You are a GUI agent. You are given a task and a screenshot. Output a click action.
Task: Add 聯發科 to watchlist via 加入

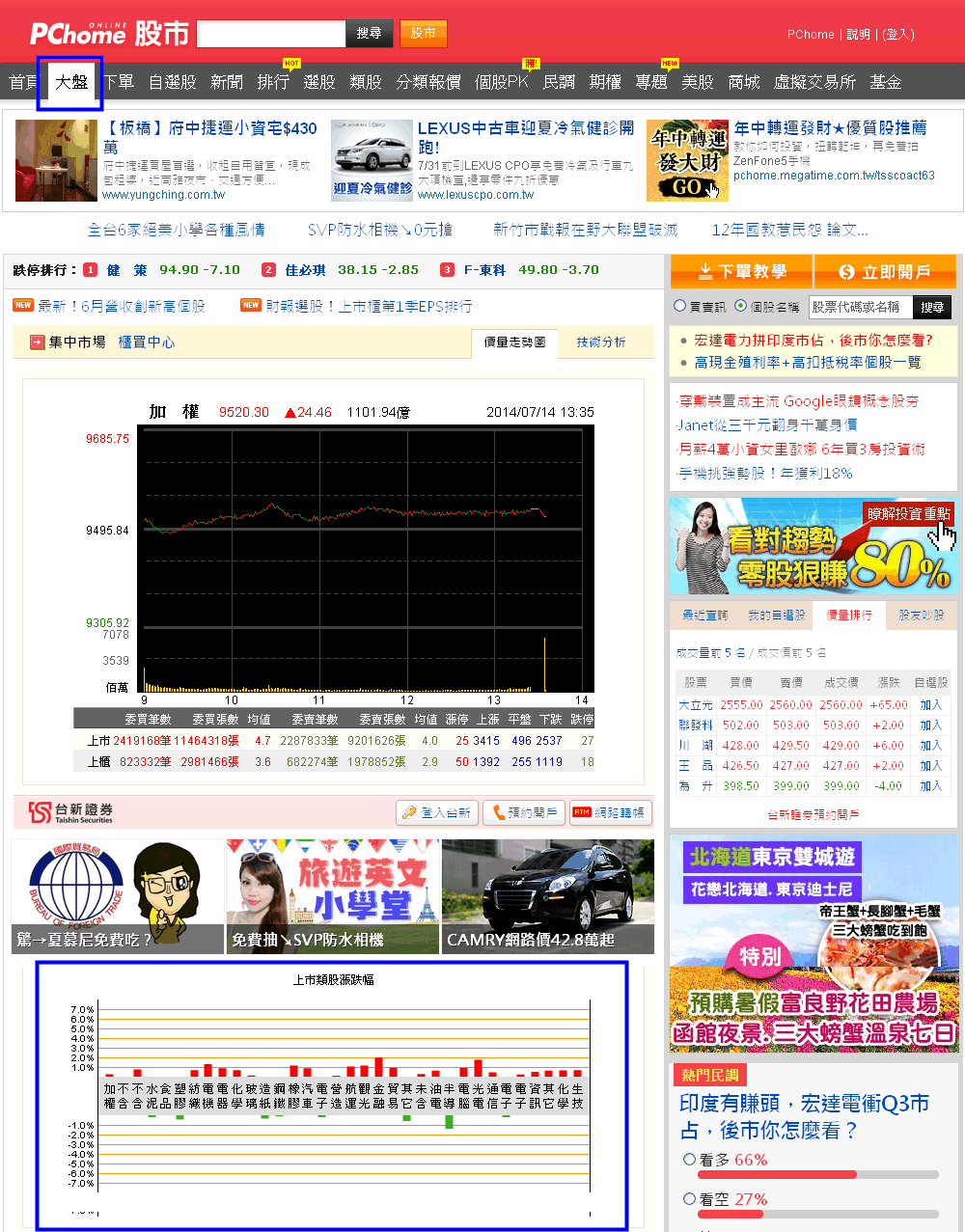pyautogui.click(x=930, y=726)
